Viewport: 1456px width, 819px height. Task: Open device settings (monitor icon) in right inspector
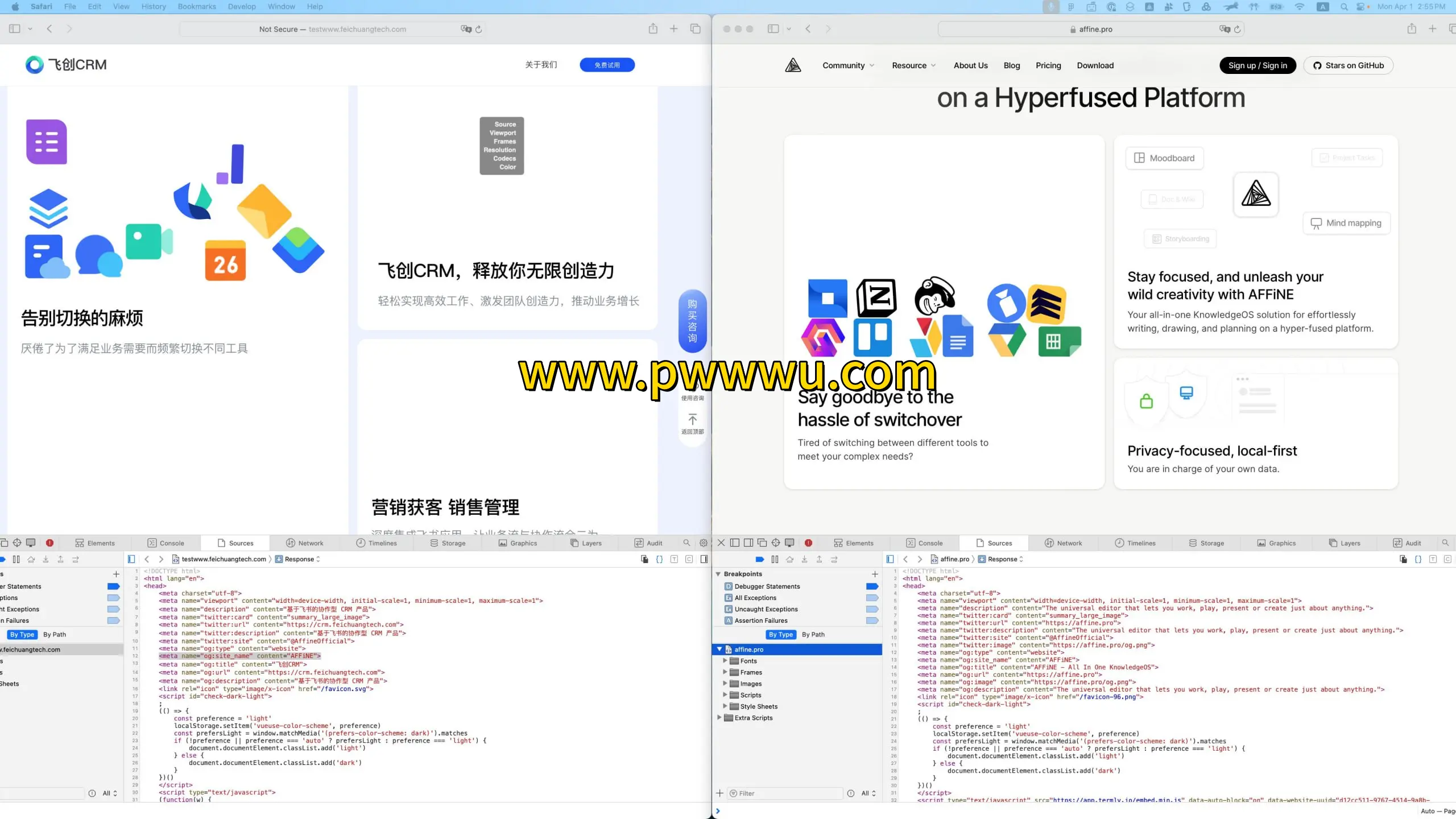point(789,543)
